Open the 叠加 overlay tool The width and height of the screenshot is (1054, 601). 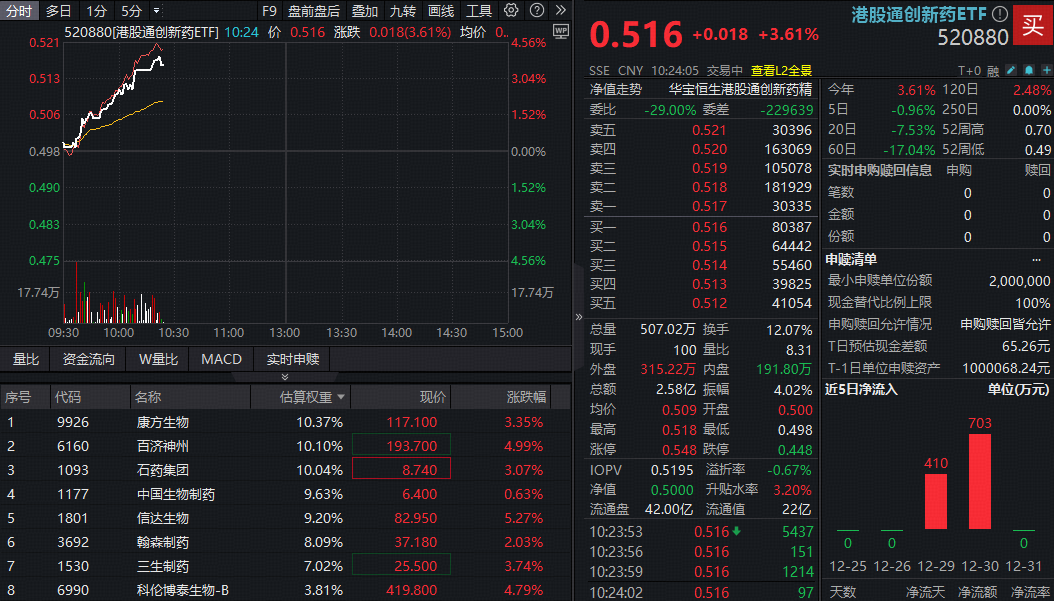tap(364, 11)
